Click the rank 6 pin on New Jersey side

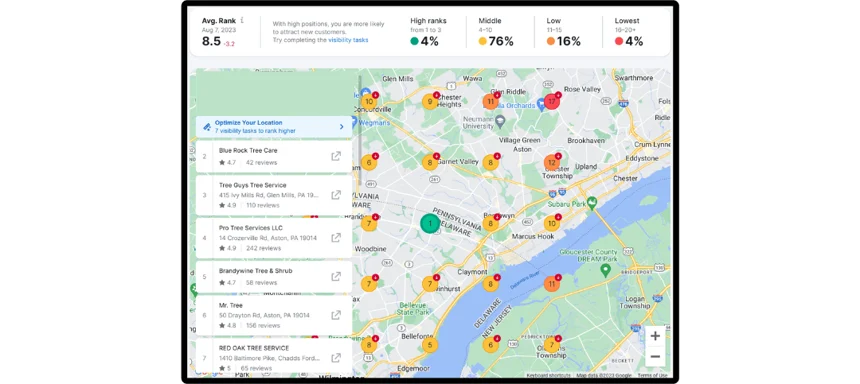(x=491, y=345)
